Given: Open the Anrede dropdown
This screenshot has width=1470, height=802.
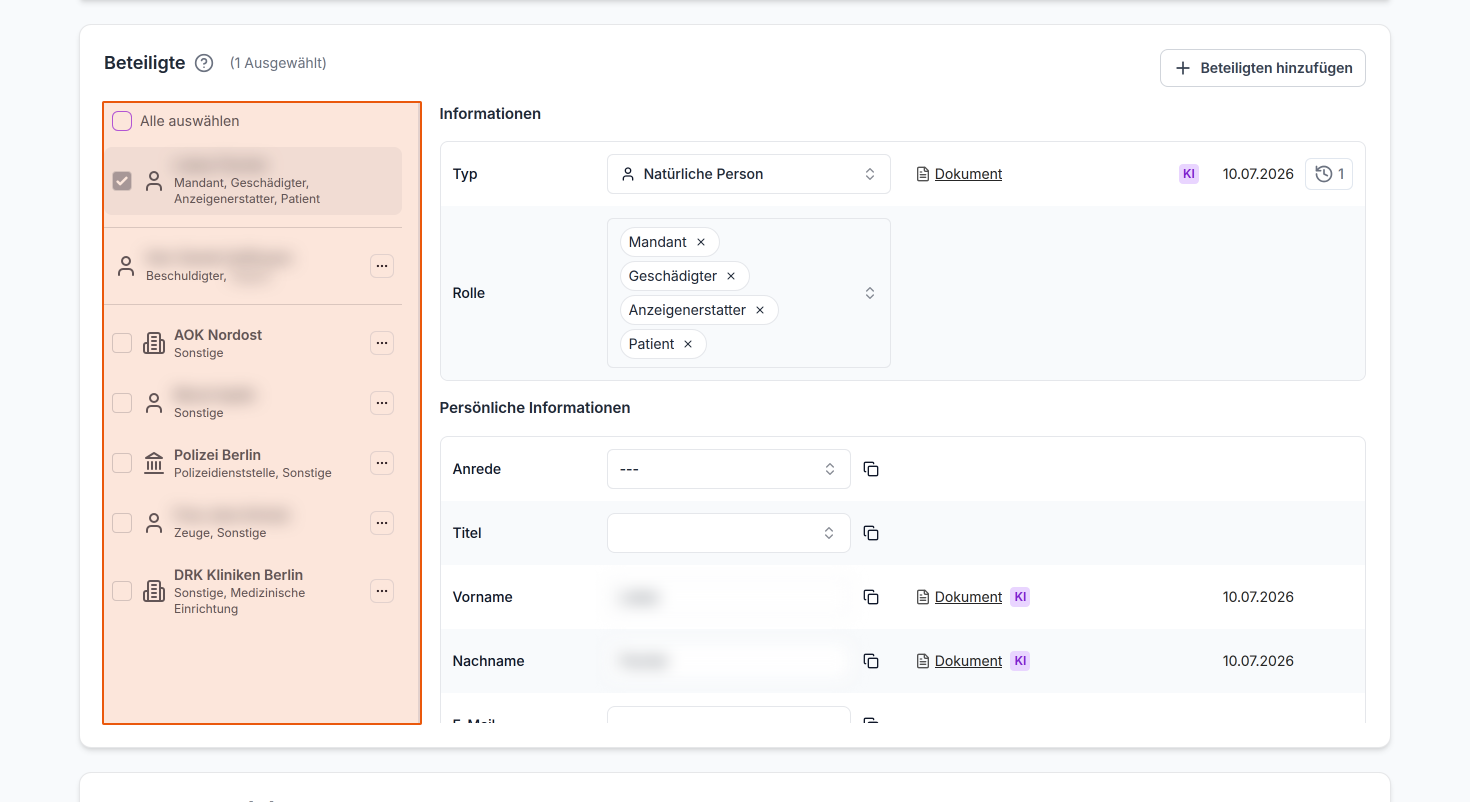Looking at the screenshot, I should (729, 469).
